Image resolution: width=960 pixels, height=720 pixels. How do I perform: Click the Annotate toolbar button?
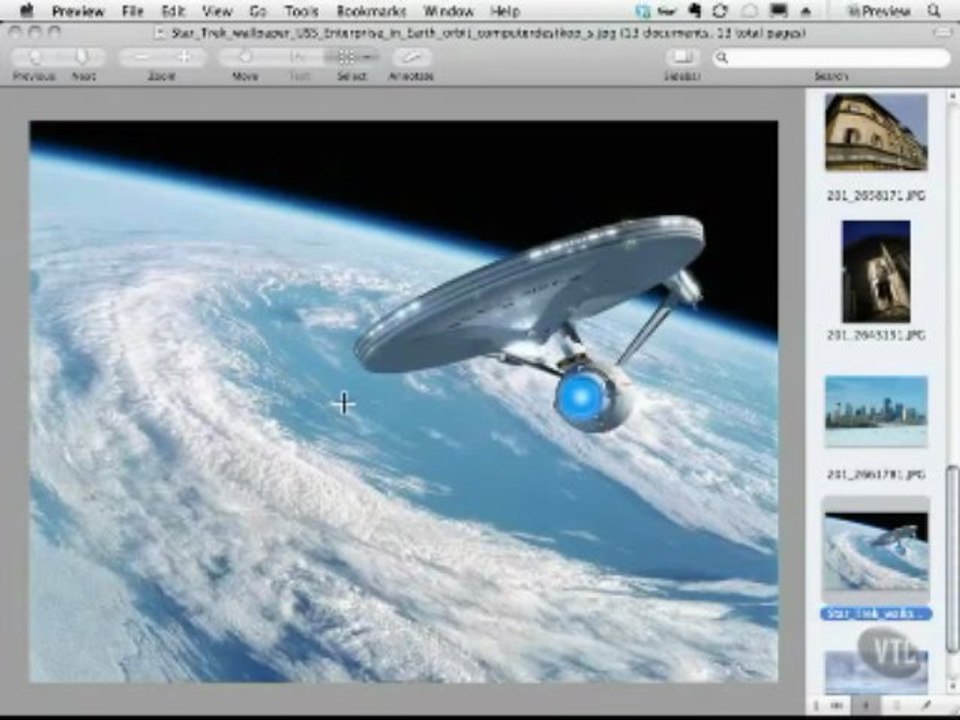[x=411, y=57]
